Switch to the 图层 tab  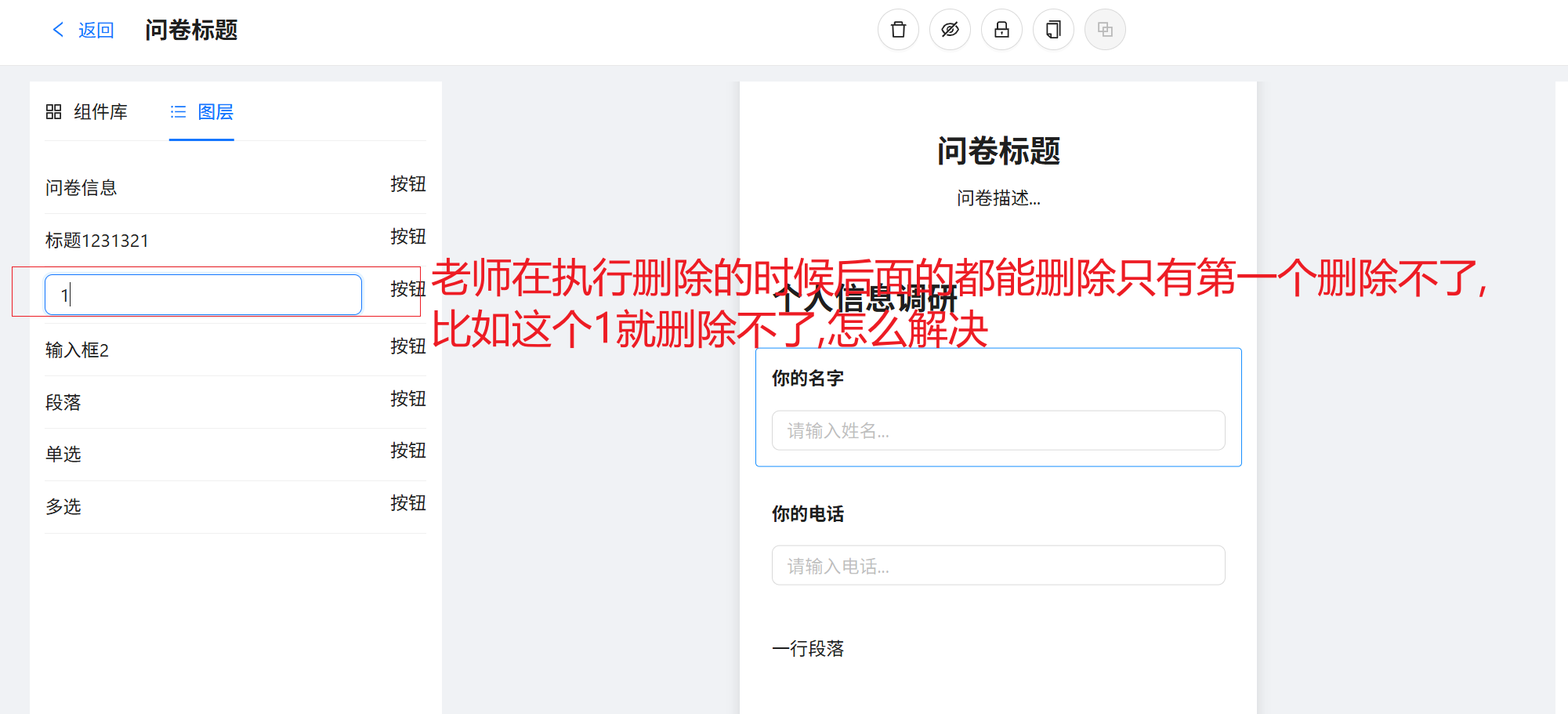201,112
